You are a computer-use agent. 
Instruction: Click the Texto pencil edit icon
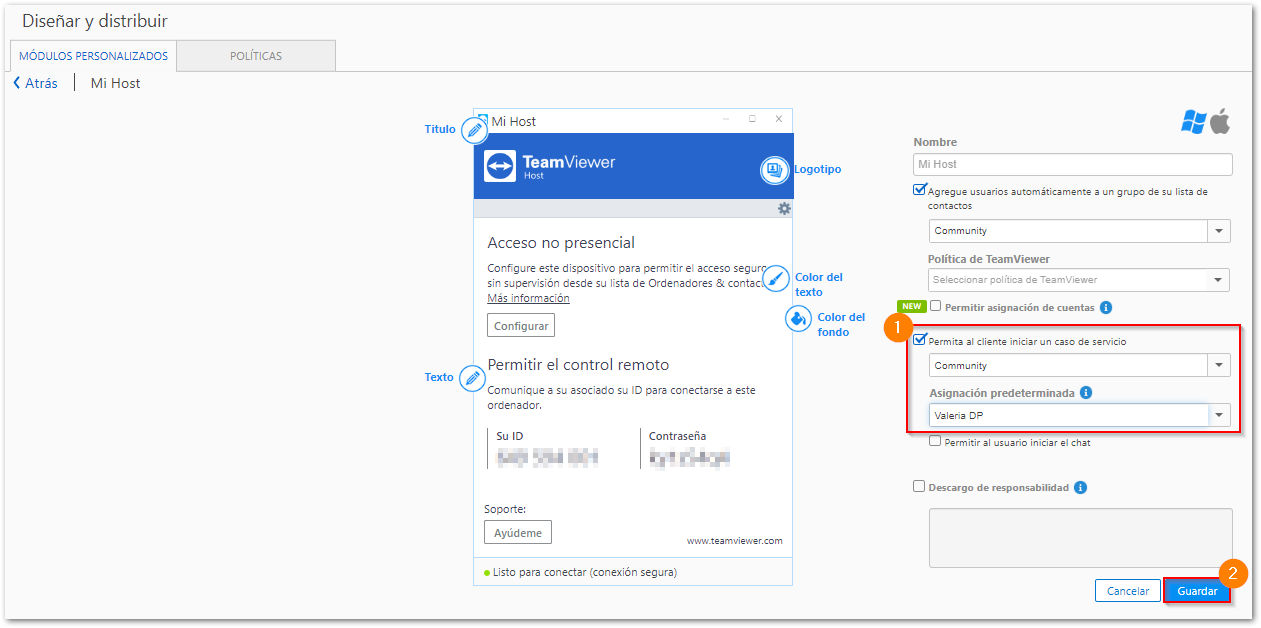click(x=472, y=378)
